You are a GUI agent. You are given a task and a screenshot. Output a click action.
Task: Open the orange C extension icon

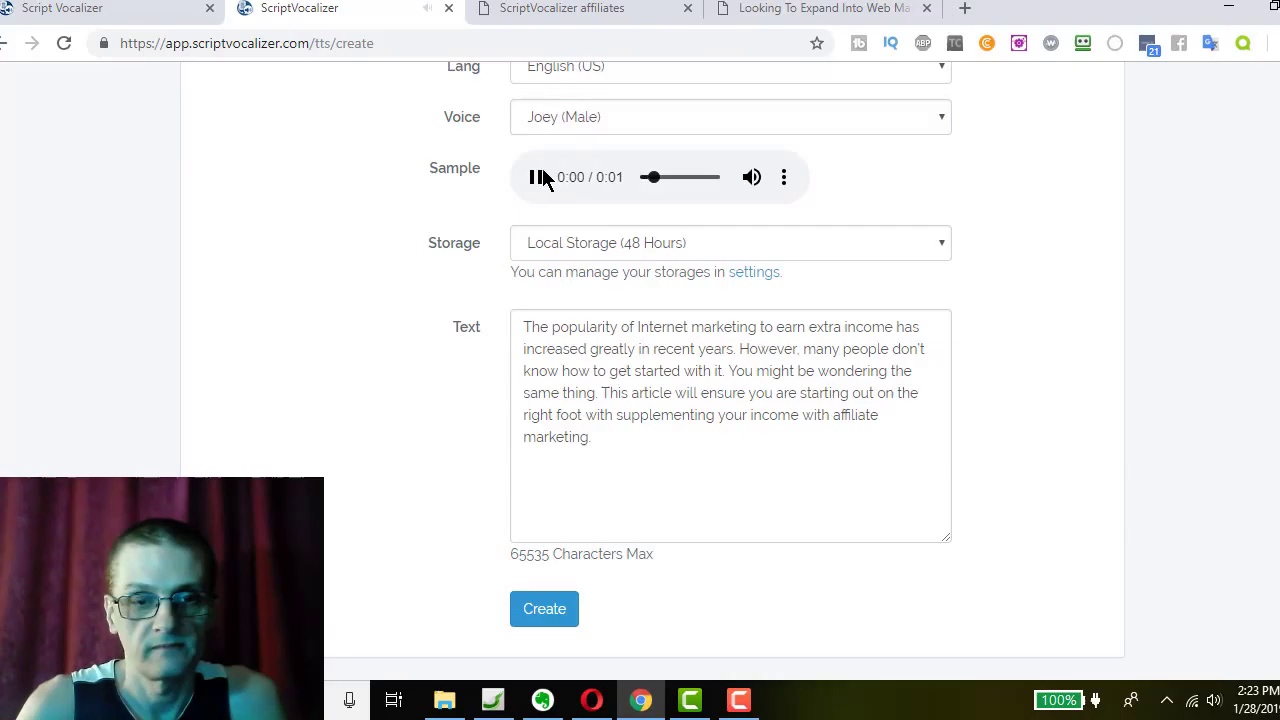click(987, 43)
